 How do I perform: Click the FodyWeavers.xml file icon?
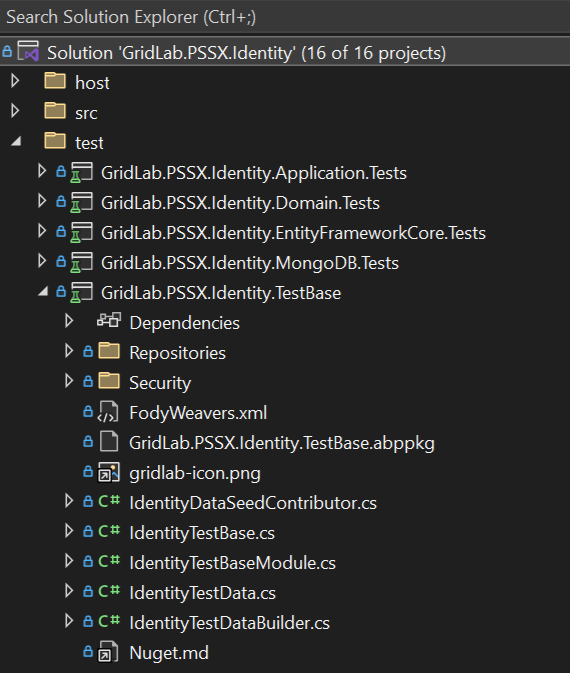[108, 412]
